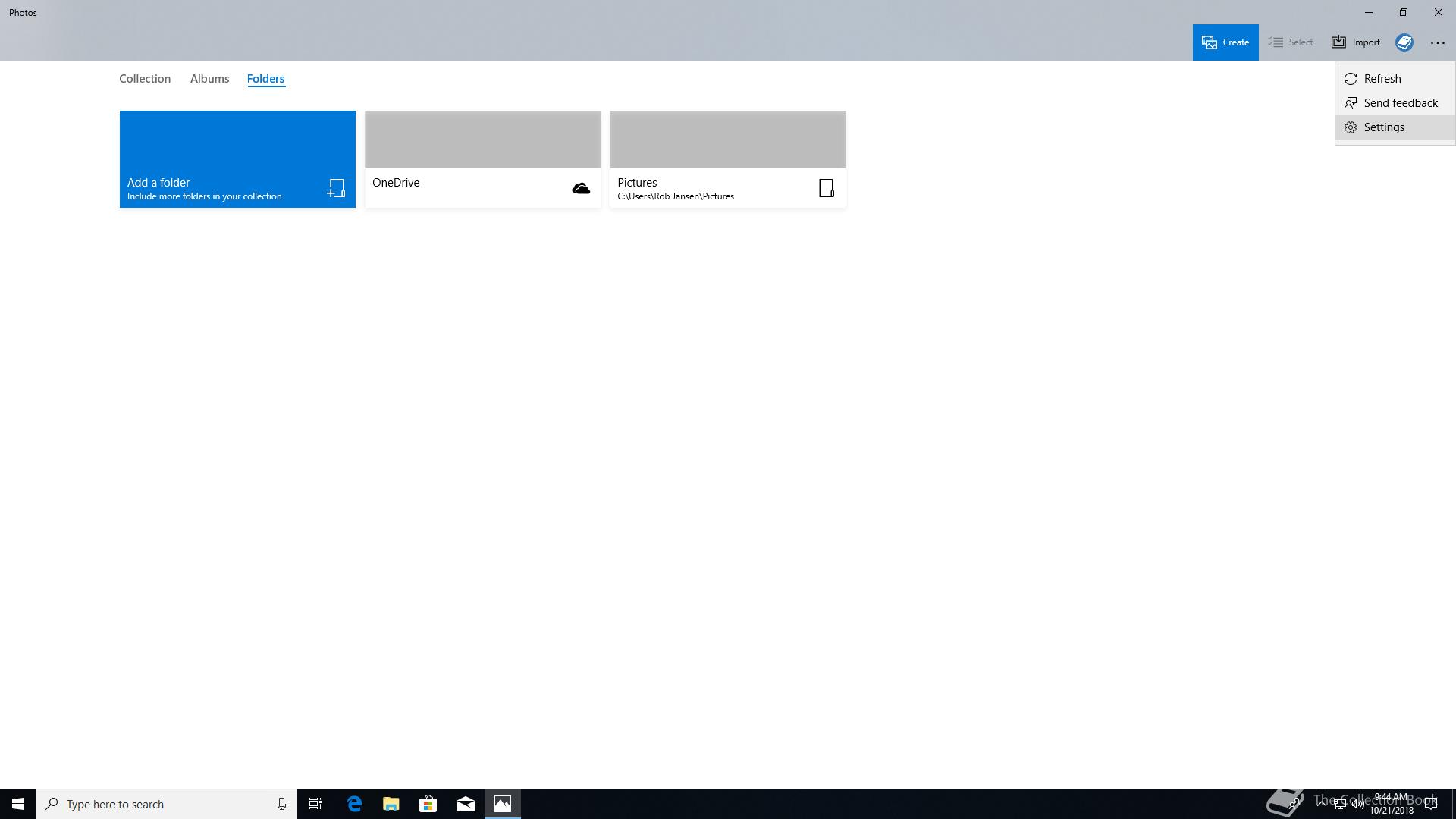Click the volume speaker tray icon

[1357, 804]
